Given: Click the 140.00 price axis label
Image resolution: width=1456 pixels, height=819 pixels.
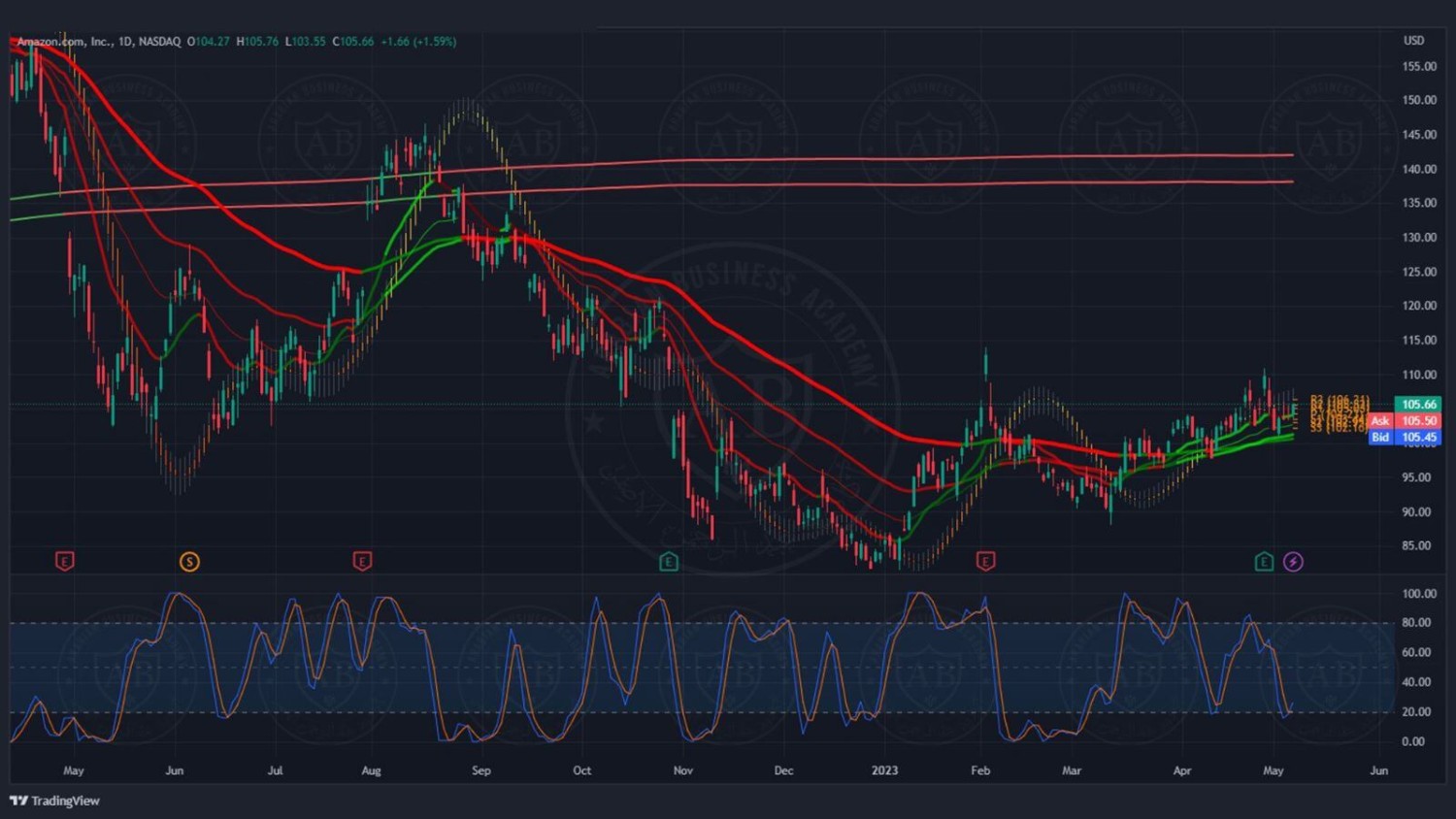Looking at the screenshot, I should (x=1419, y=169).
